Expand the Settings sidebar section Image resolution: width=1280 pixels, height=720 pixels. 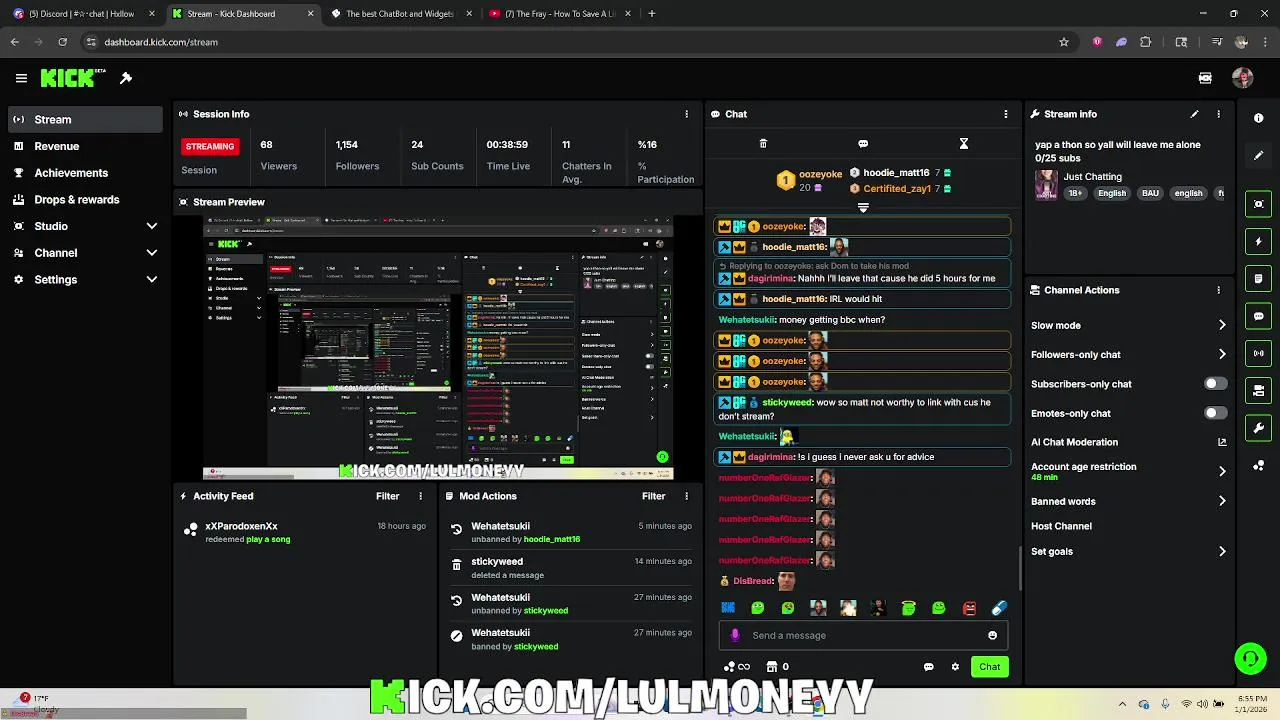click(x=152, y=280)
